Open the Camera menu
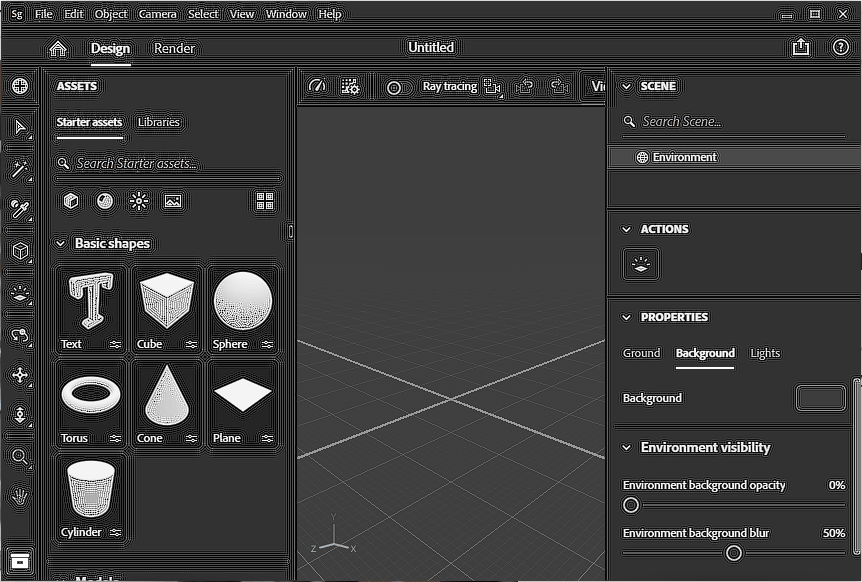The height and width of the screenshot is (582, 862). pyautogui.click(x=157, y=14)
